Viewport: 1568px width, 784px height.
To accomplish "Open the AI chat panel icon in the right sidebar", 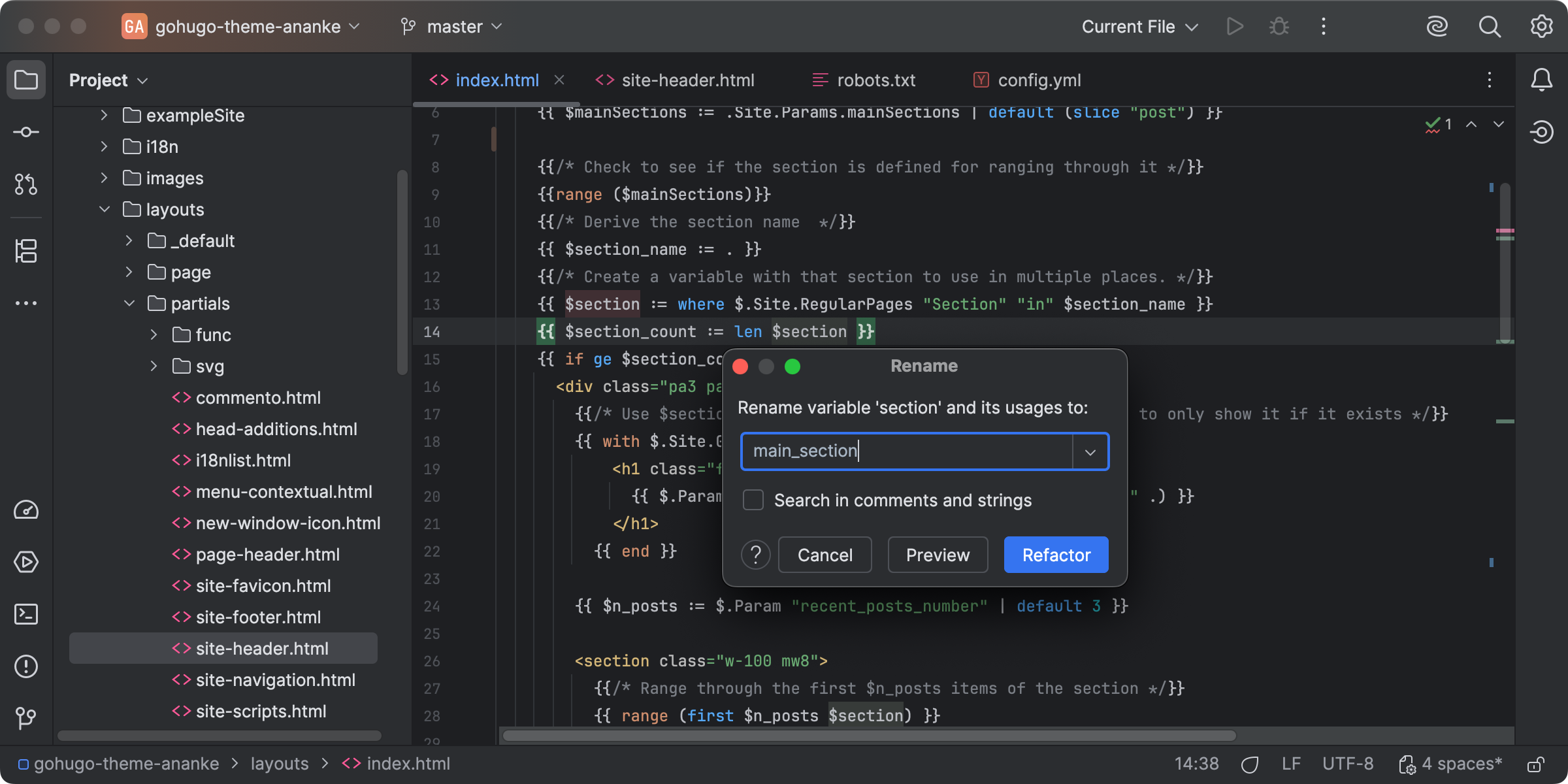I will (x=1542, y=132).
